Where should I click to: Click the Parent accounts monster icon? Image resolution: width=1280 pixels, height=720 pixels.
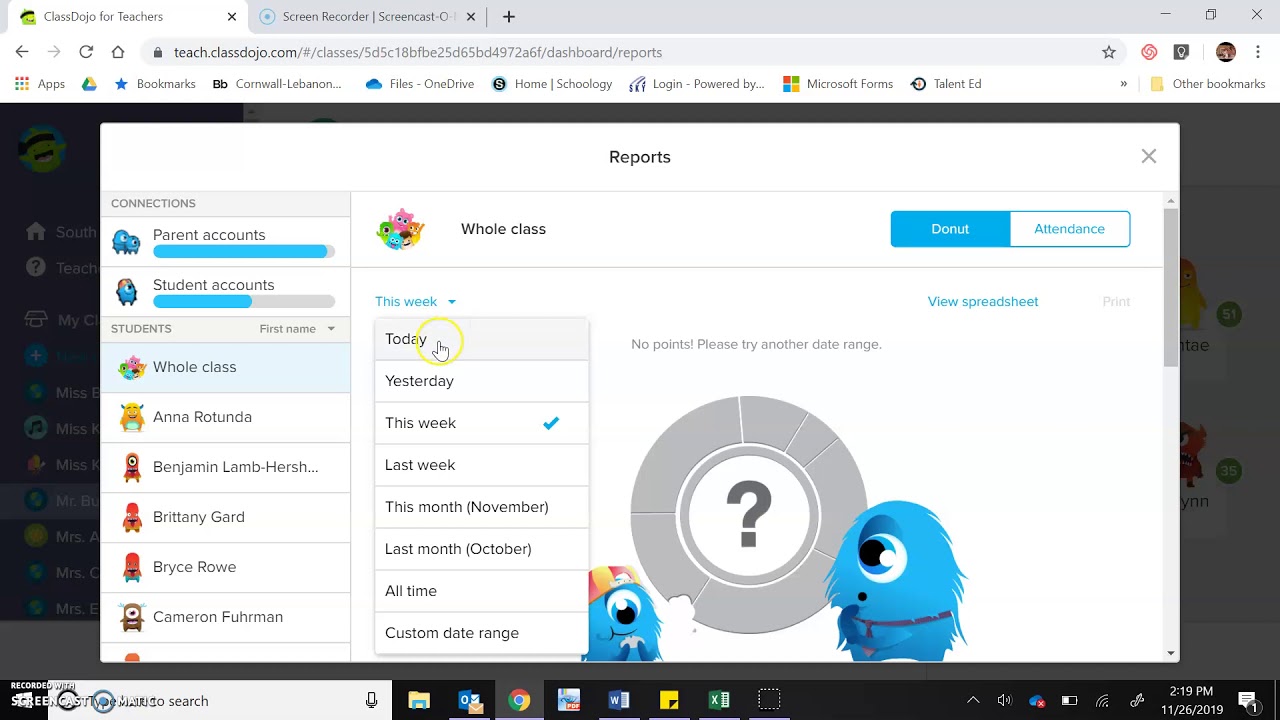click(126, 242)
